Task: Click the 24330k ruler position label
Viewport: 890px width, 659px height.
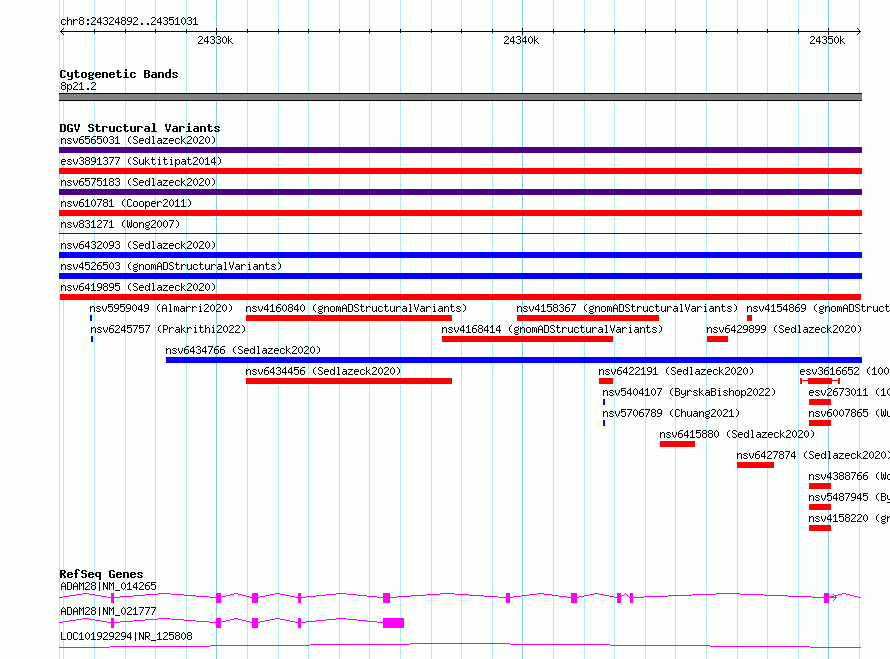Action: click(215, 40)
